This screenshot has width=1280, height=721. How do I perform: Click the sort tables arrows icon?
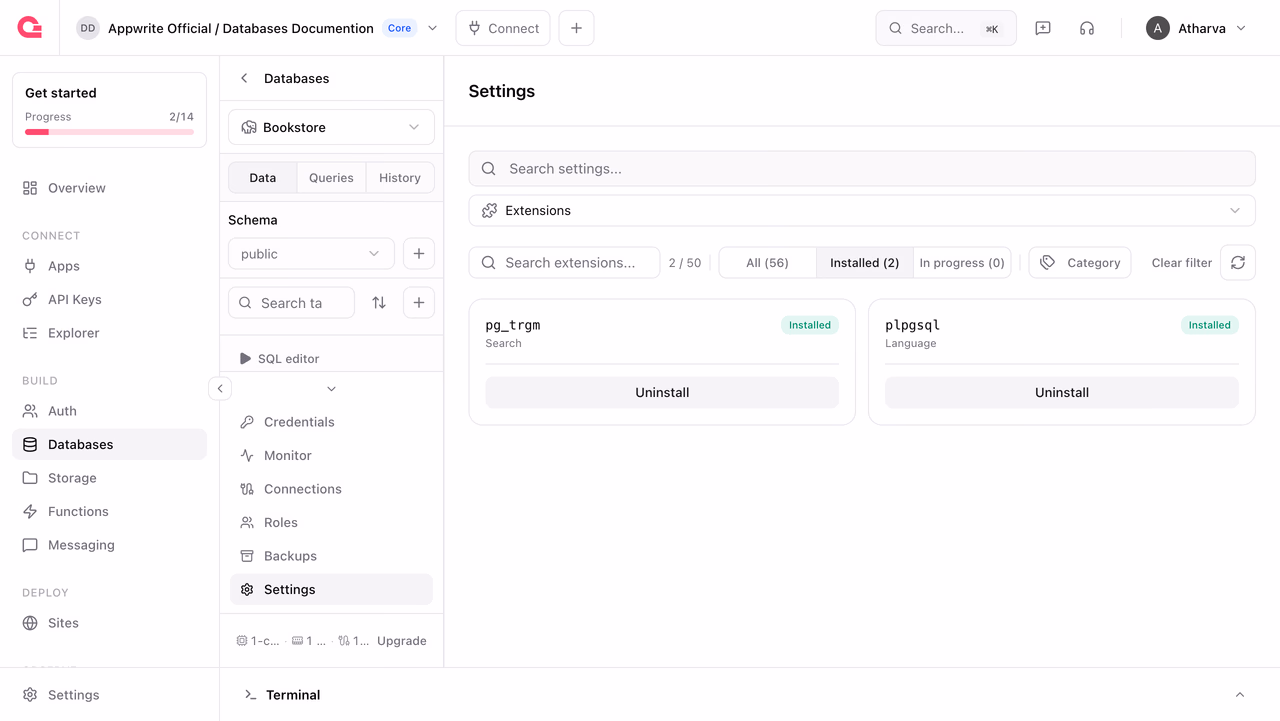click(379, 303)
